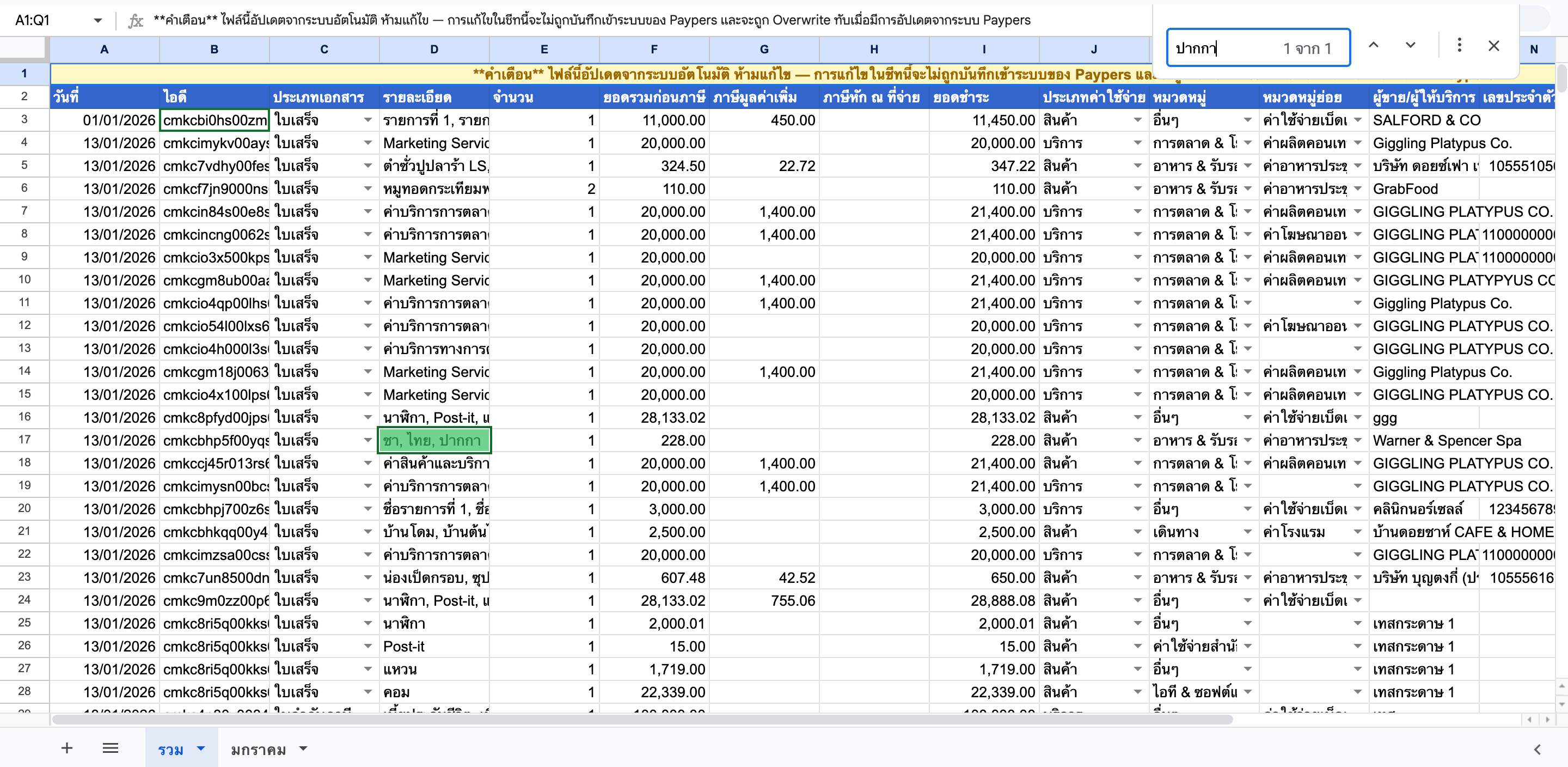Image resolution: width=1568 pixels, height=767 pixels.
Task: Select column J header
Action: (x=1094, y=50)
